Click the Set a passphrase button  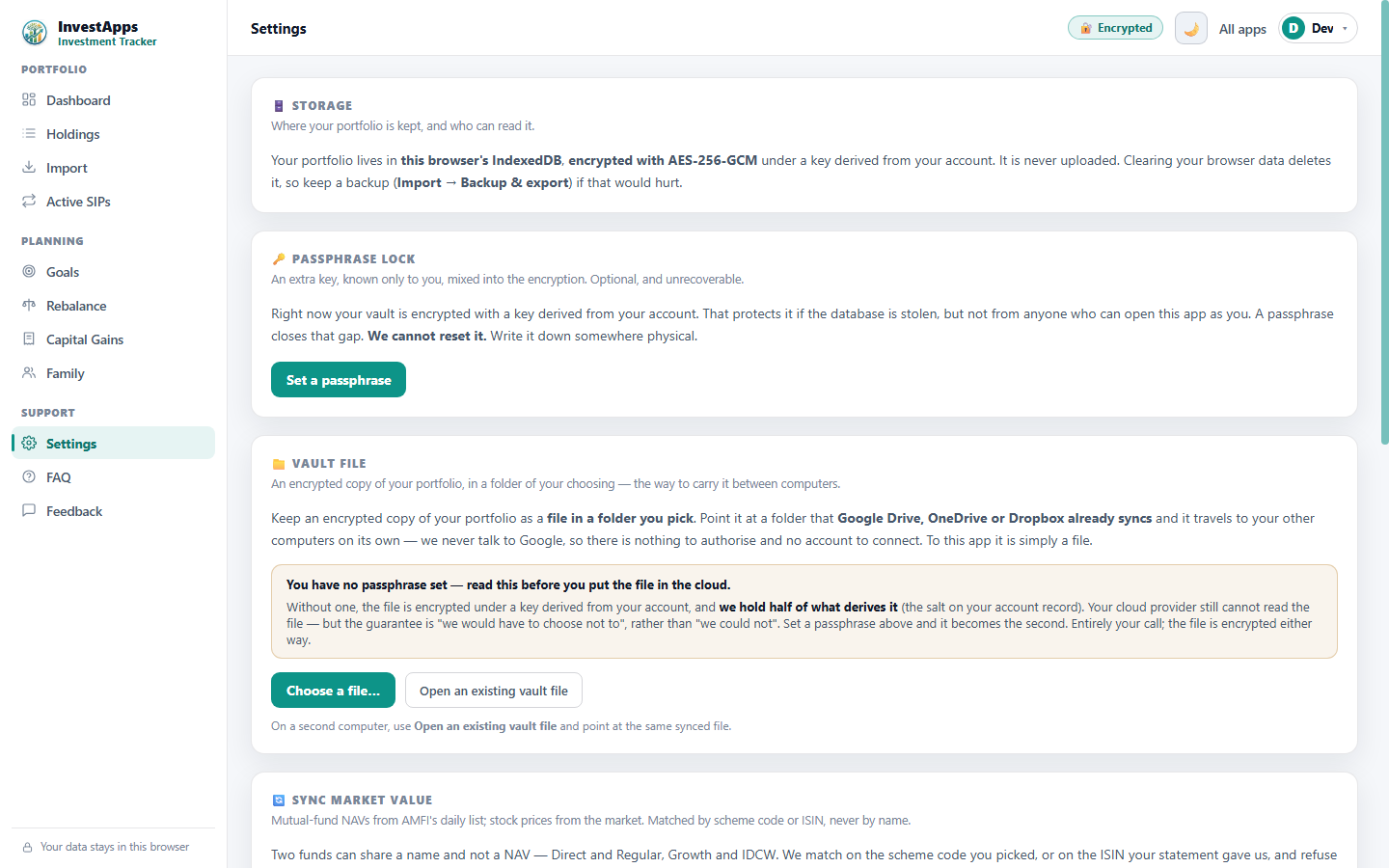tap(339, 380)
